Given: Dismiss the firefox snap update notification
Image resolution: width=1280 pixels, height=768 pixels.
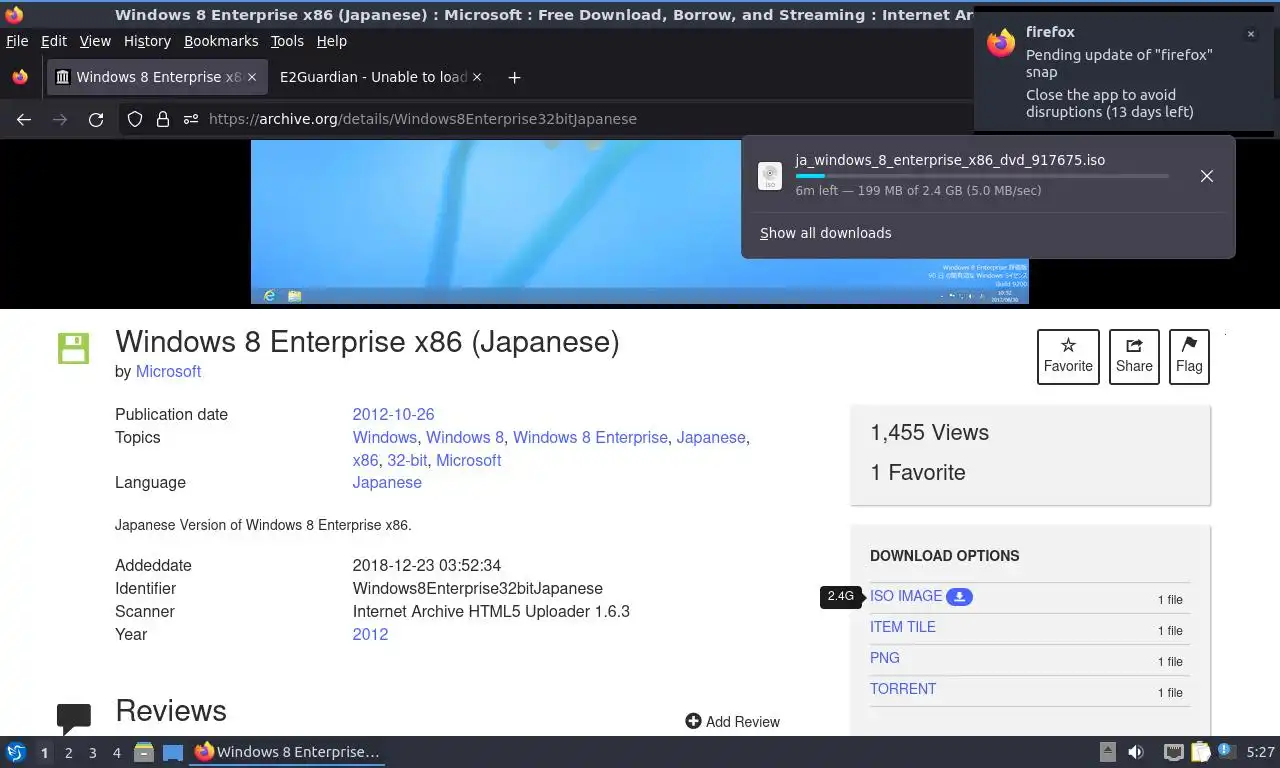Looking at the screenshot, I should click(x=1250, y=34).
